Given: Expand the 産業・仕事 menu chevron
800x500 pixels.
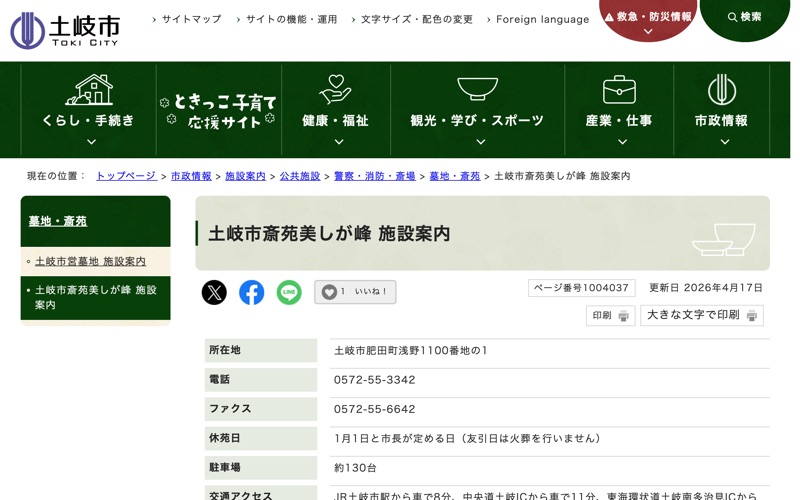Looking at the screenshot, I should point(622,142).
